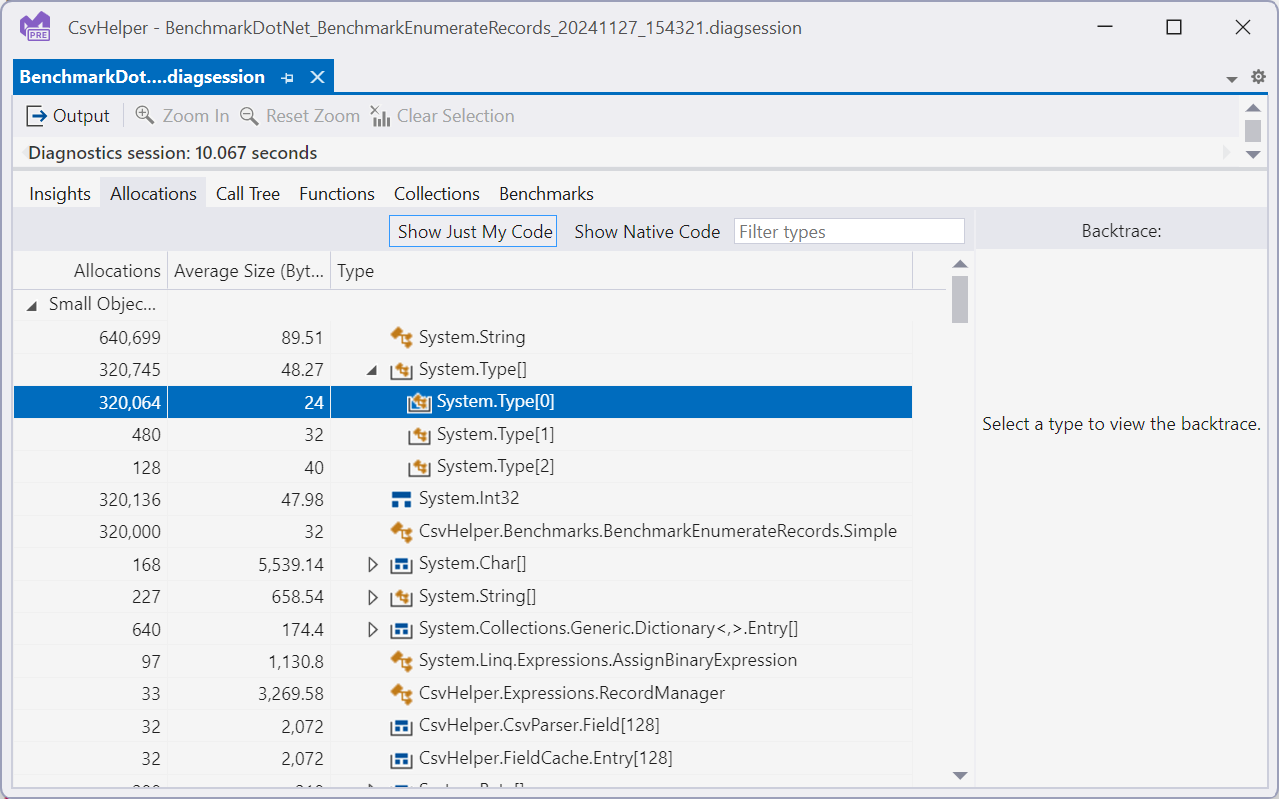Click the Reset Zoom magnifier icon
The image size is (1279, 799).
pos(249,116)
